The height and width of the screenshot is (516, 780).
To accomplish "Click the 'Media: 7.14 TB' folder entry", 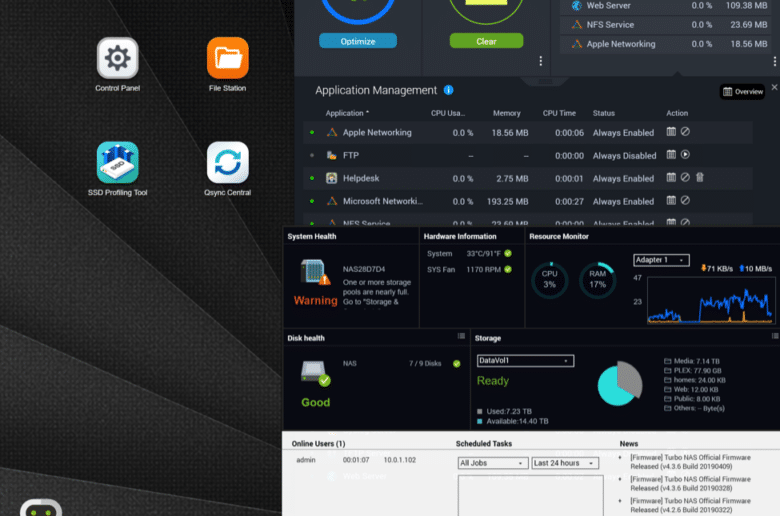I will (692, 361).
